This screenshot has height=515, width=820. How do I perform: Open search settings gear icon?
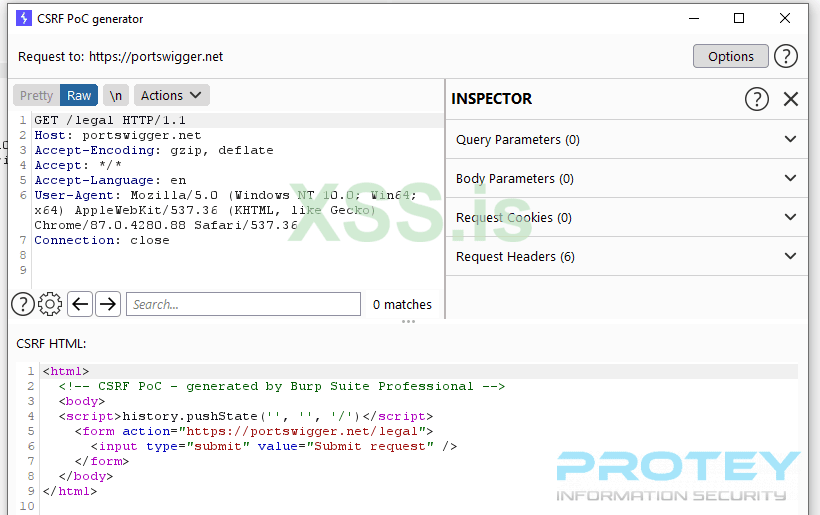[50, 304]
